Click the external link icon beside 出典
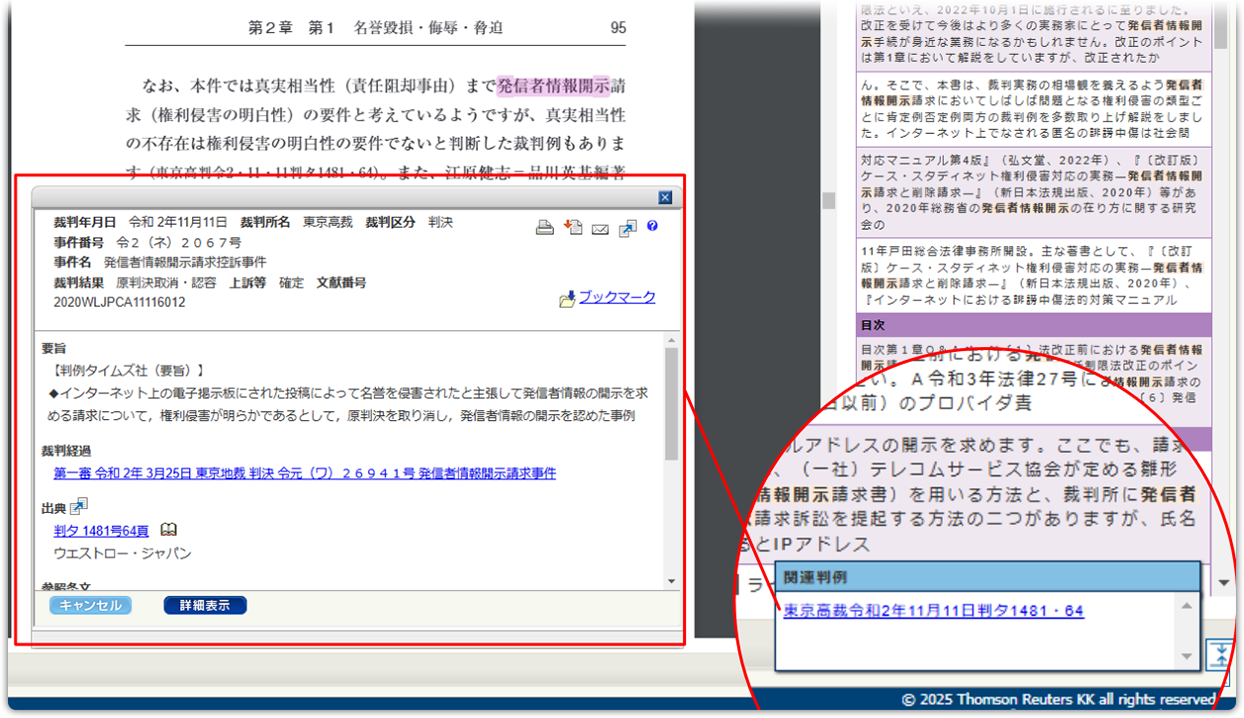Viewport: 1244px width, 718px height. point(80,506)
